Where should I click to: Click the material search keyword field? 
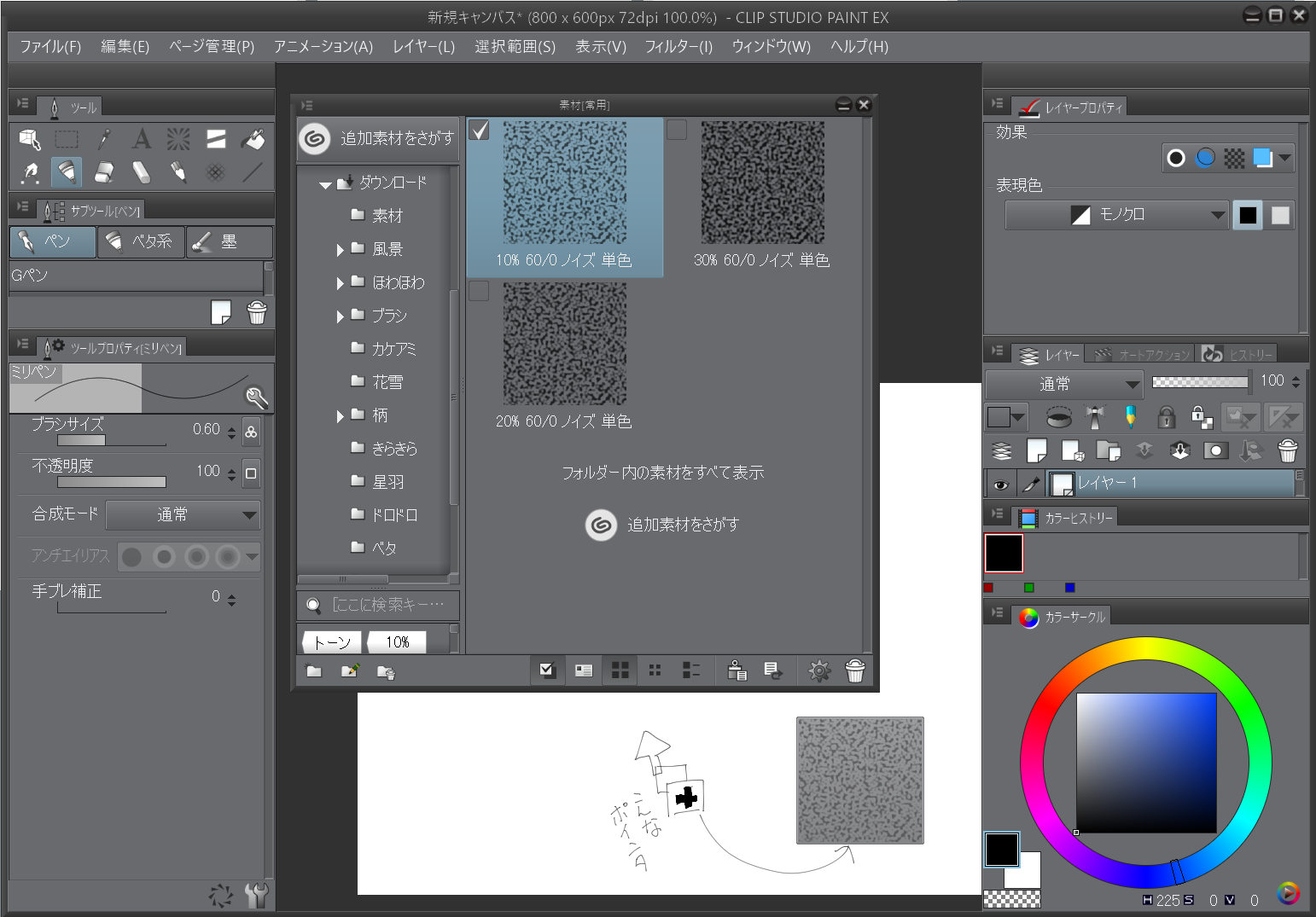pos(387,605)
